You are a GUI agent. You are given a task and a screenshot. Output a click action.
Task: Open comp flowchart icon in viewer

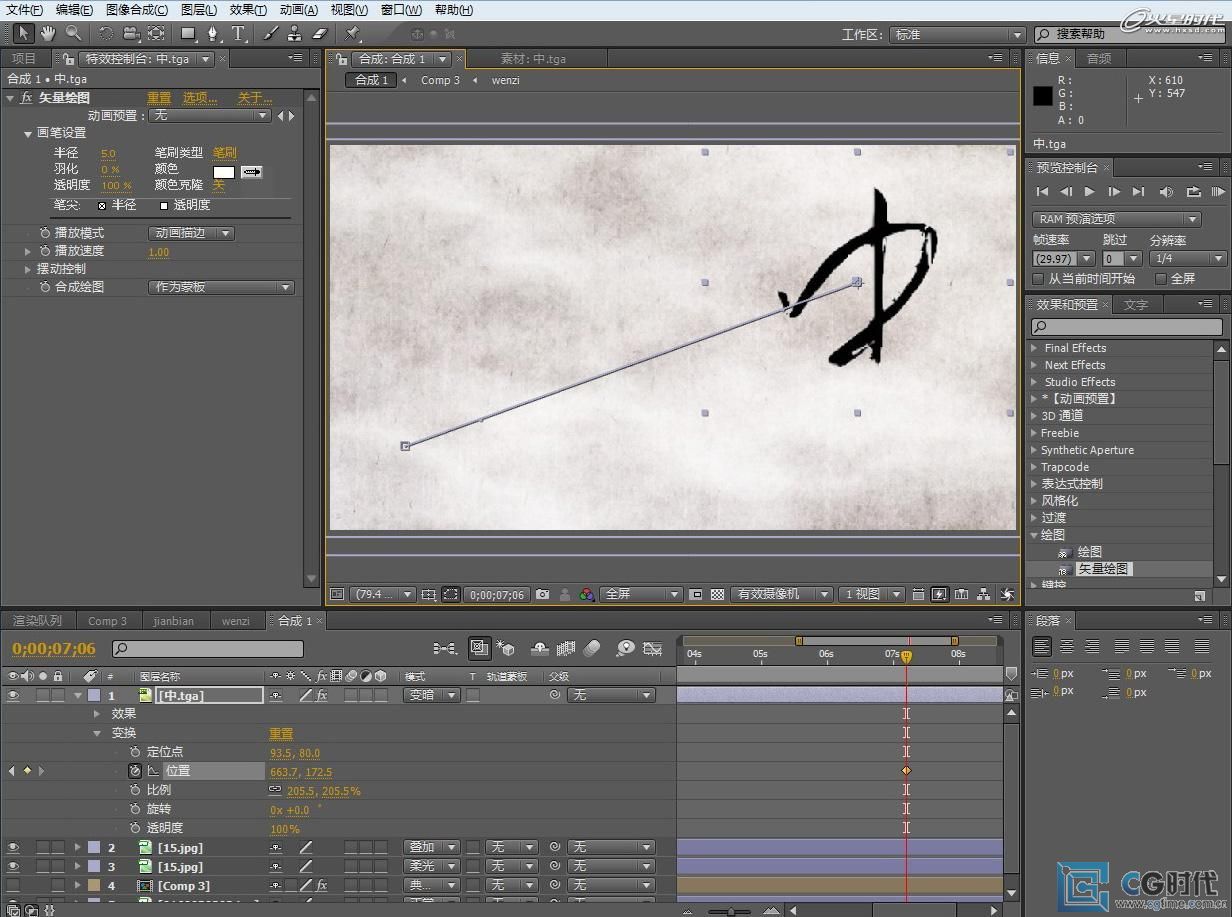984,594
